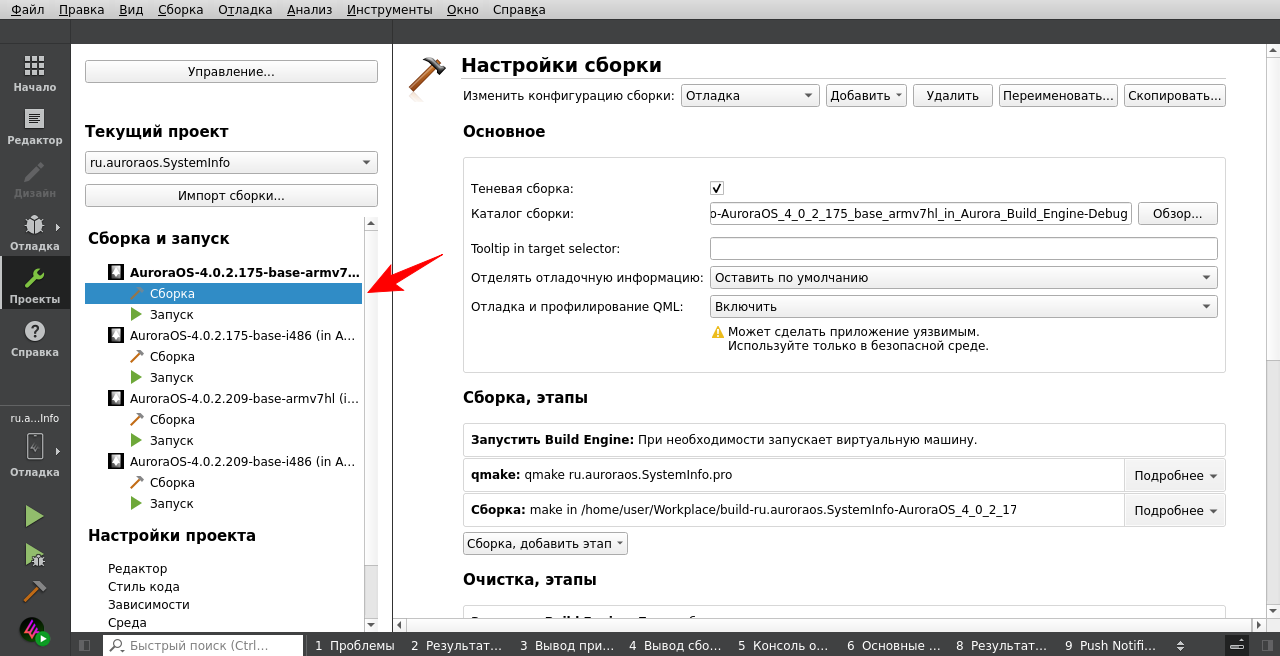Open the Справка mode
1280x656 pixels.
point(35,340)
